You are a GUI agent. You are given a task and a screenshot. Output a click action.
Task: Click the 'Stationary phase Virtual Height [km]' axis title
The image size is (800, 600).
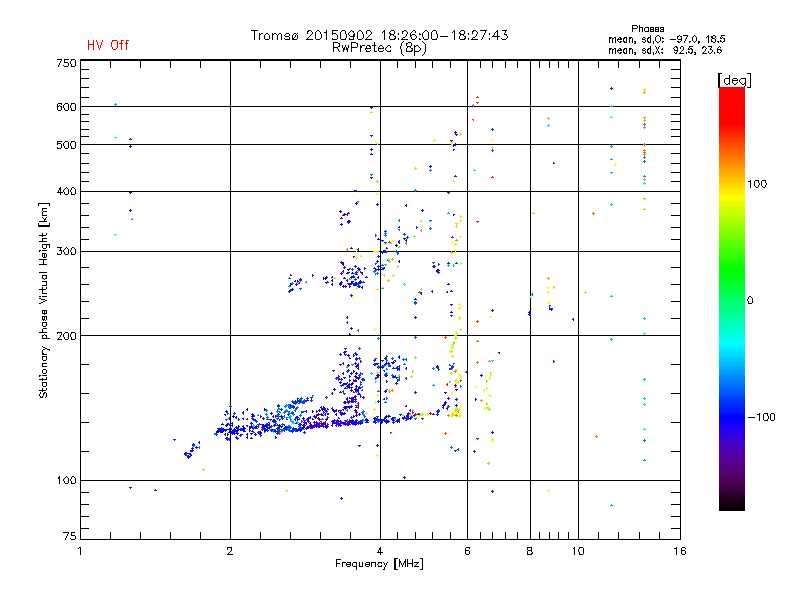[44, 300]
